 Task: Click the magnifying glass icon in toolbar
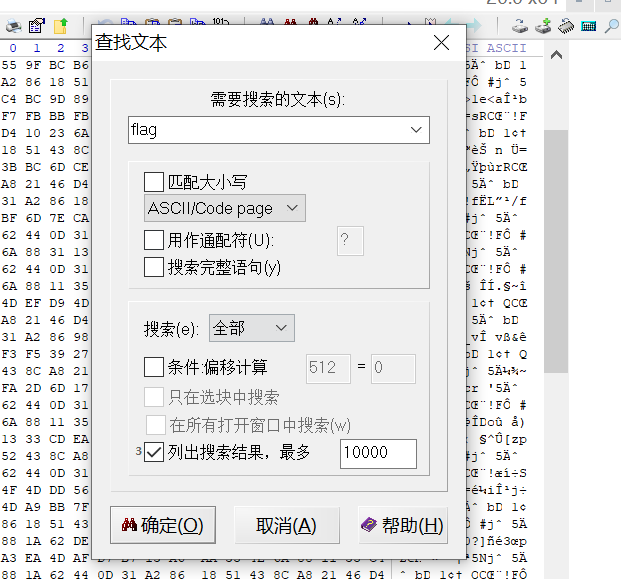611,26
